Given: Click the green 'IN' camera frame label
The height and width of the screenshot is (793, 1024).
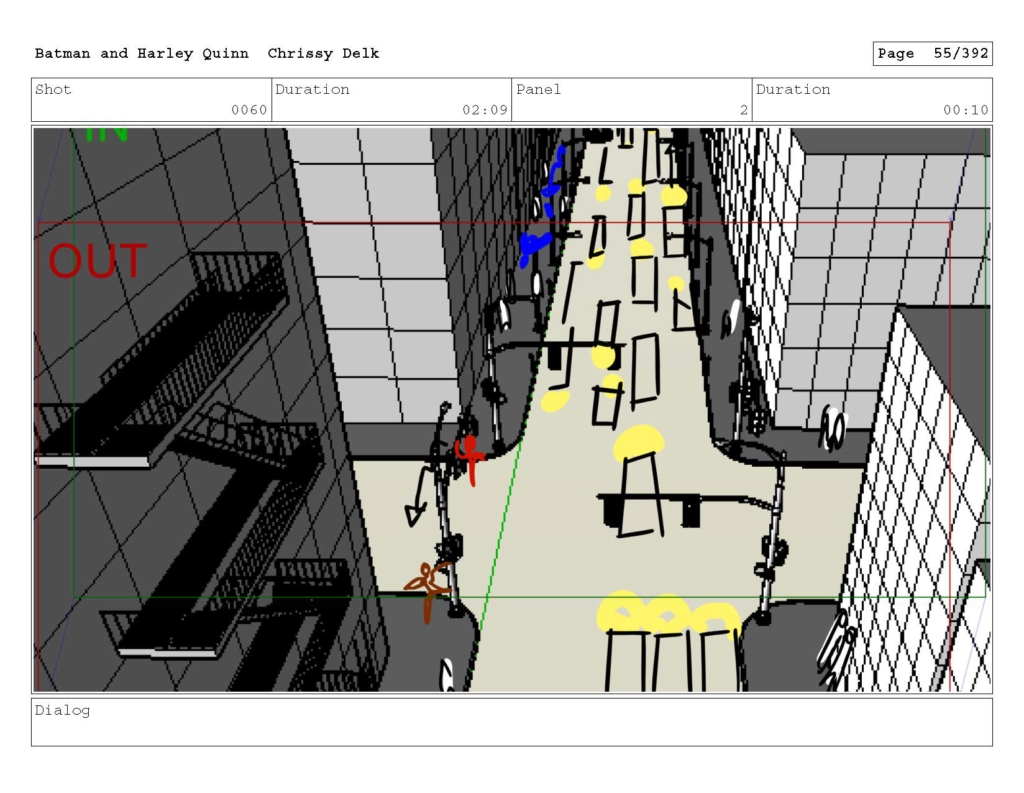Looking at the screenshot, I should pos(106,134).
